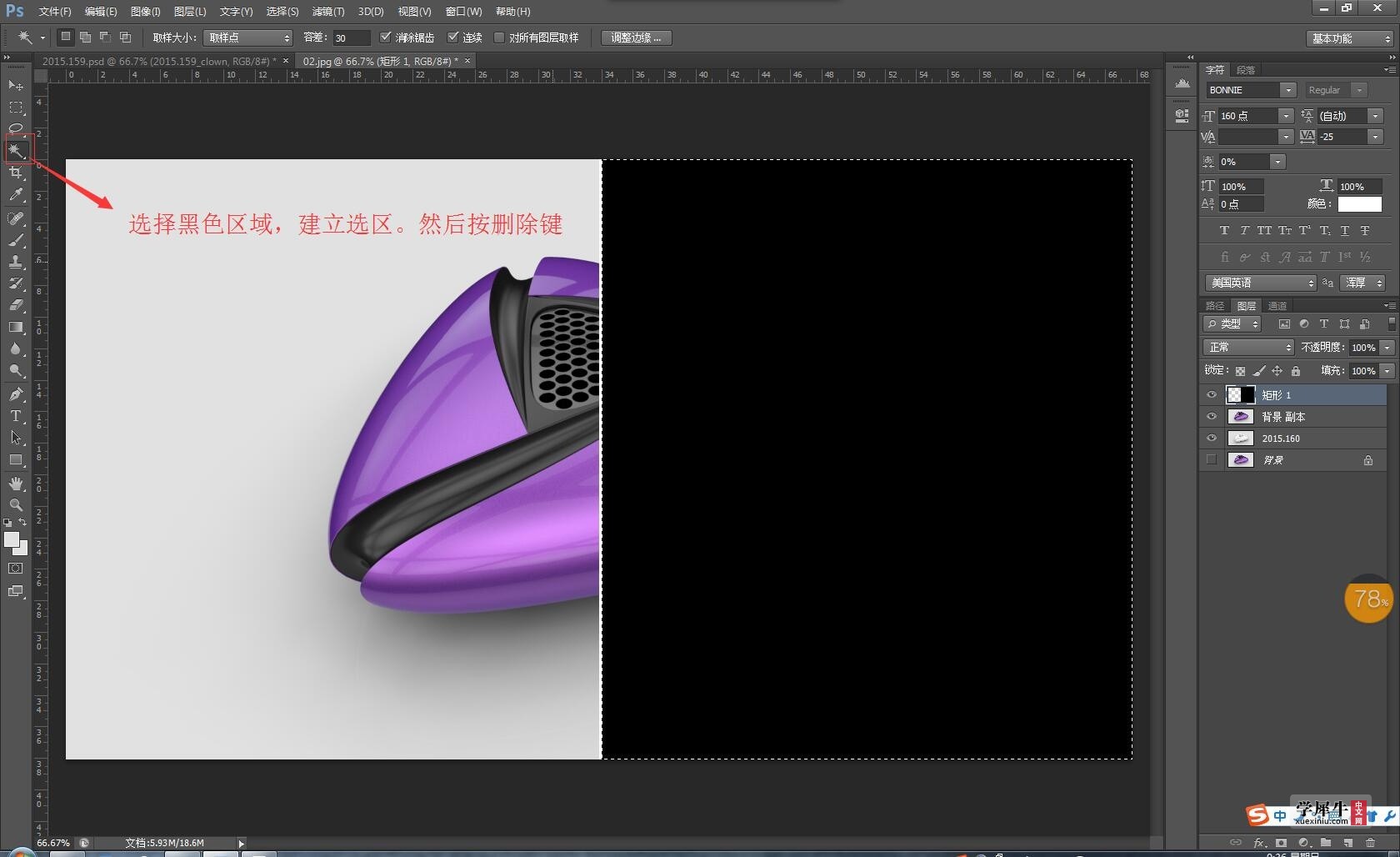Select the Gradient tool
Screen dimensions: 1400x857
tap(16, 327)
